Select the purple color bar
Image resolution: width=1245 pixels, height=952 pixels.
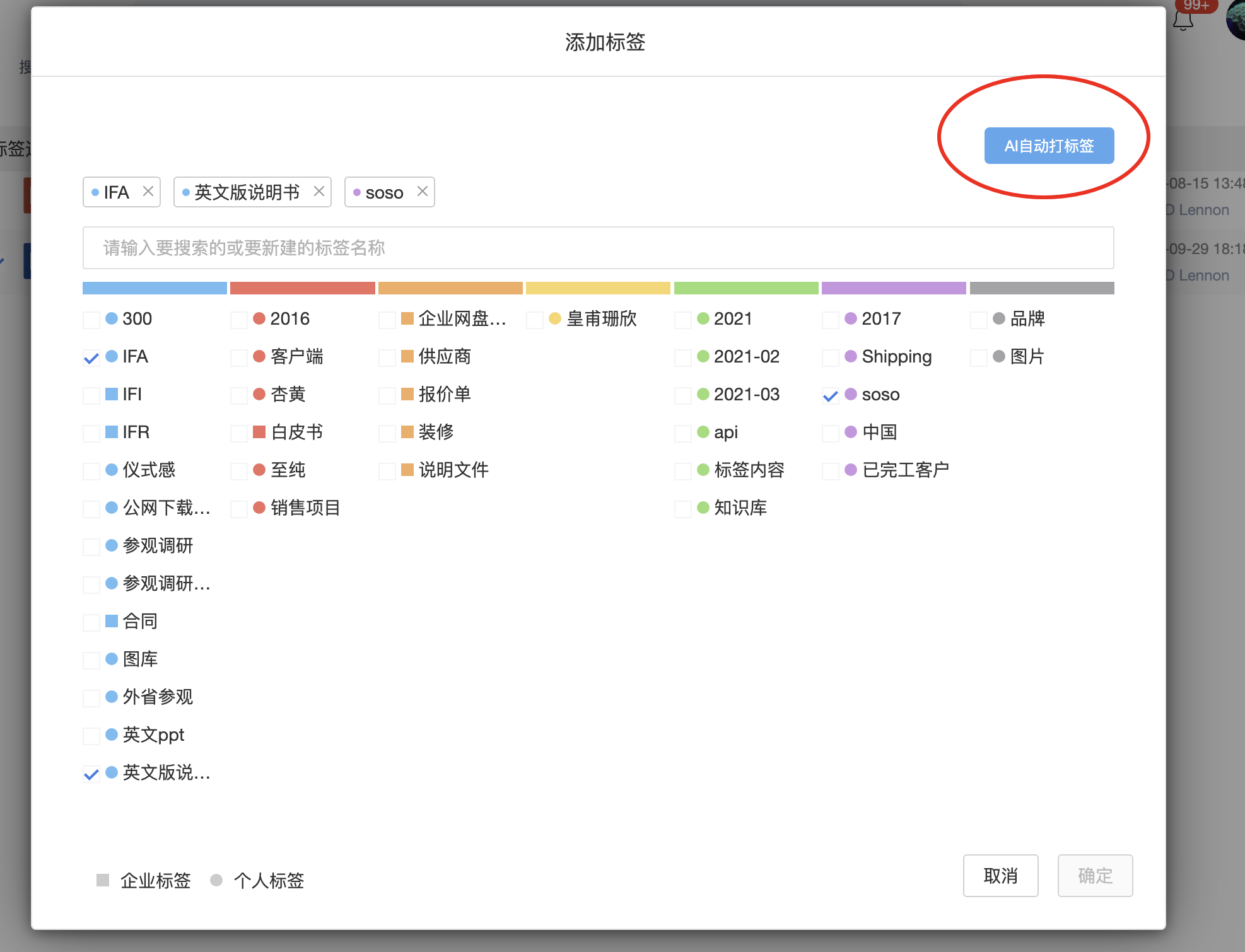pos(894,288)
